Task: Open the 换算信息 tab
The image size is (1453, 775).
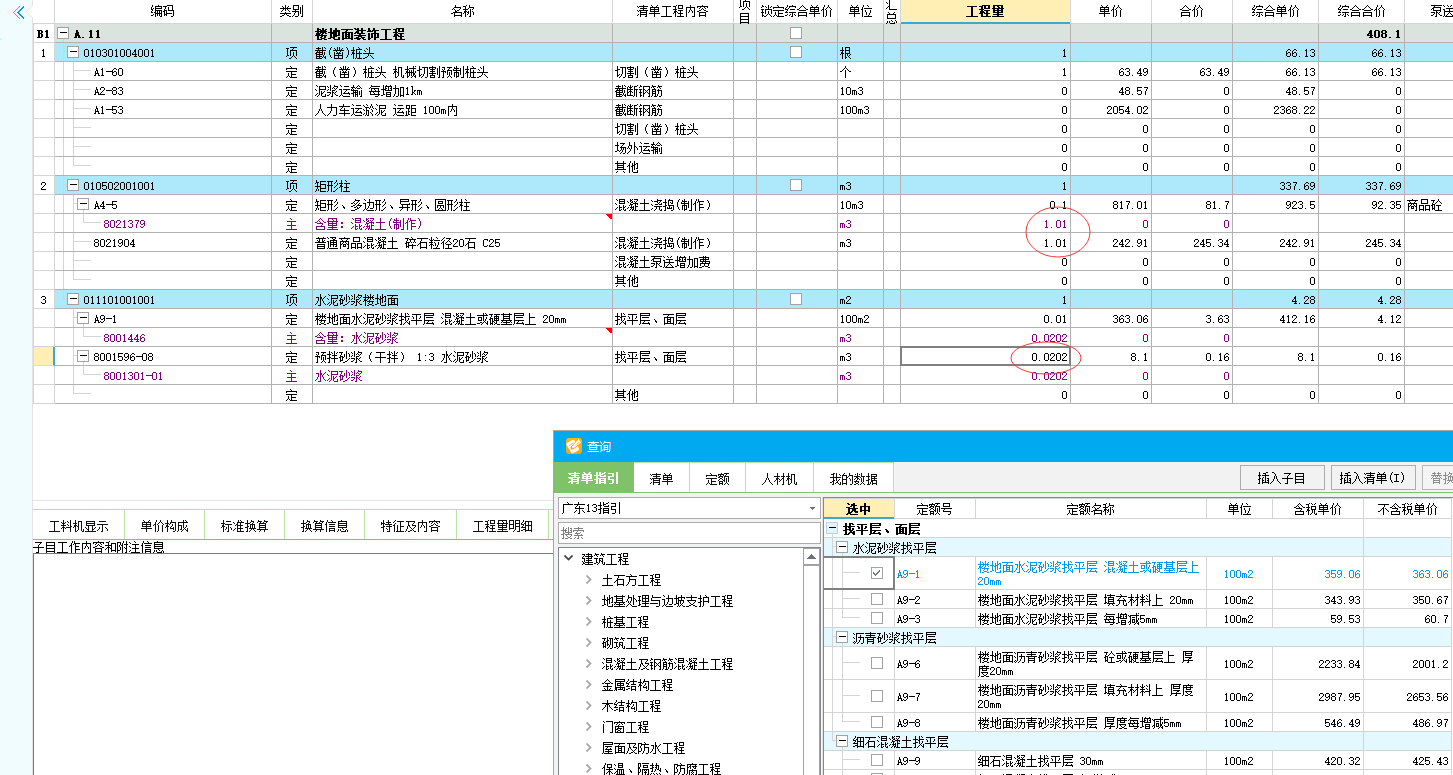Action: pos(324,526)
